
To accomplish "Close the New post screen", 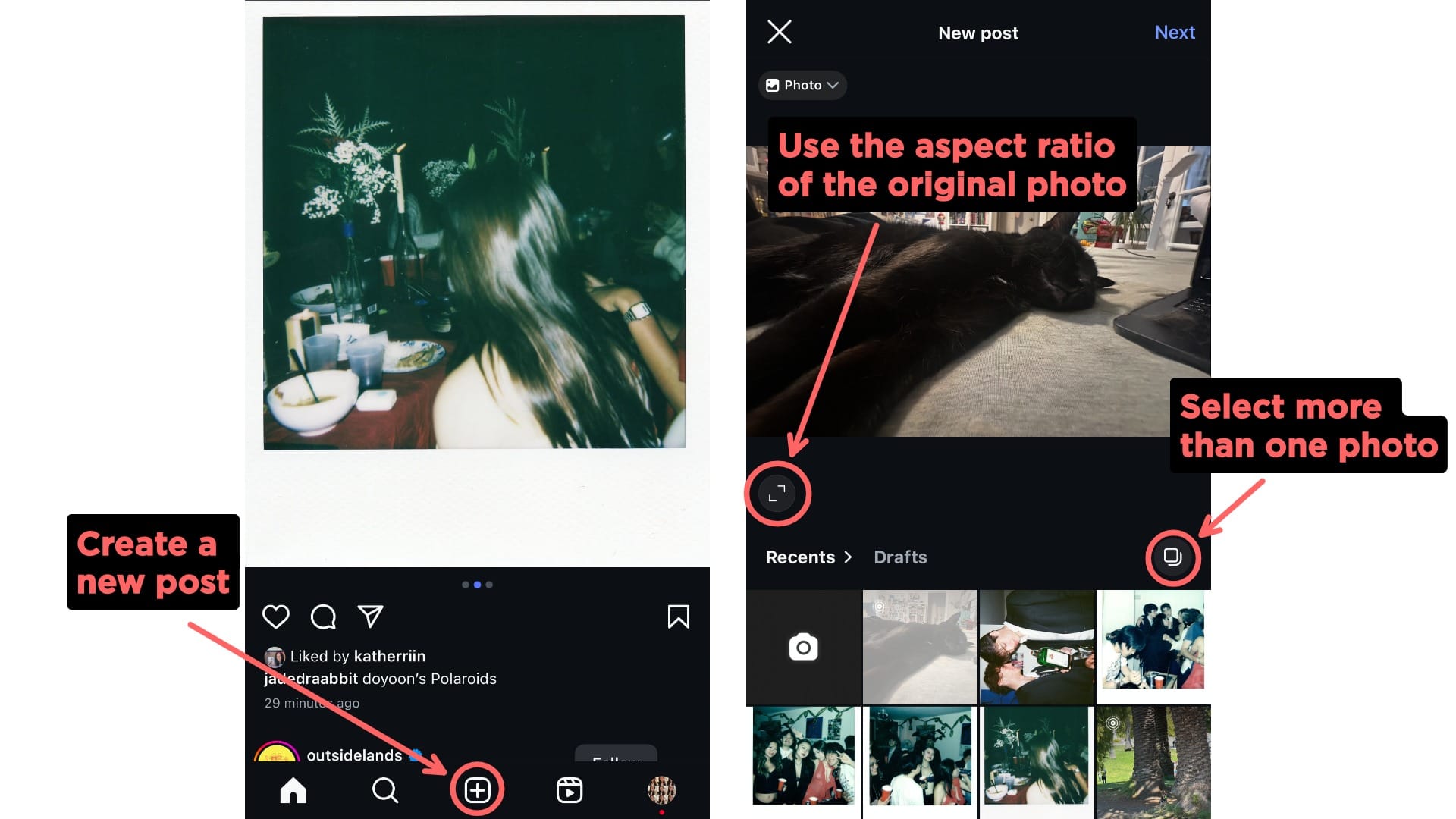I will pyautogui.click(x=780, y=32).
